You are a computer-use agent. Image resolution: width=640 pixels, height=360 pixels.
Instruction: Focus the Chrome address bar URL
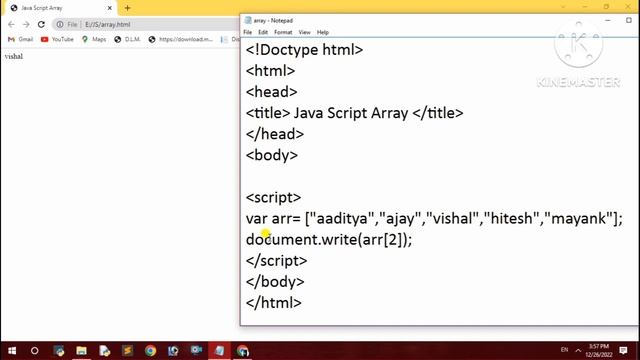pyautogui.click(x=108, y=24)
